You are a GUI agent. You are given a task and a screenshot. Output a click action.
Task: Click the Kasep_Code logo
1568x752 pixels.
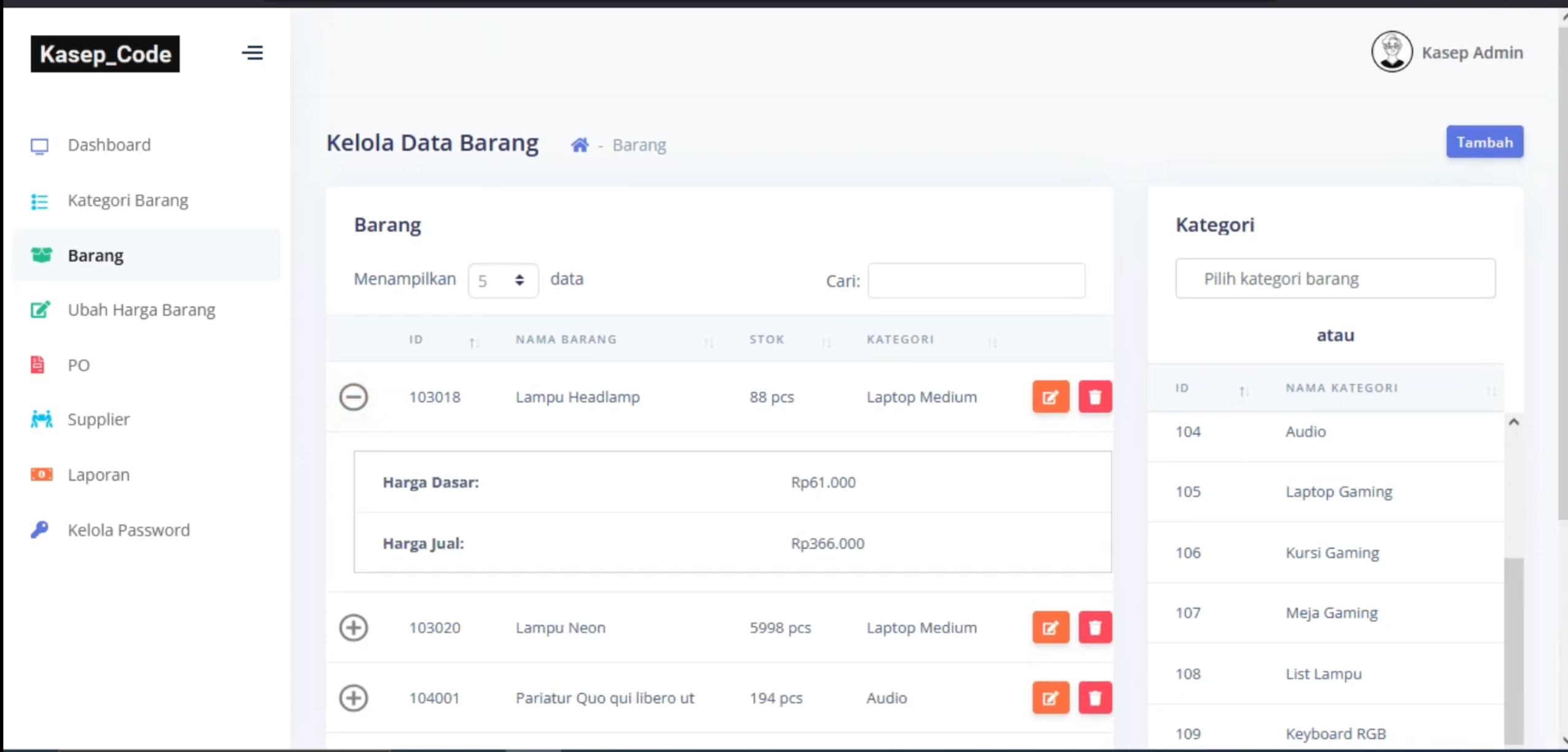point(105,54)
